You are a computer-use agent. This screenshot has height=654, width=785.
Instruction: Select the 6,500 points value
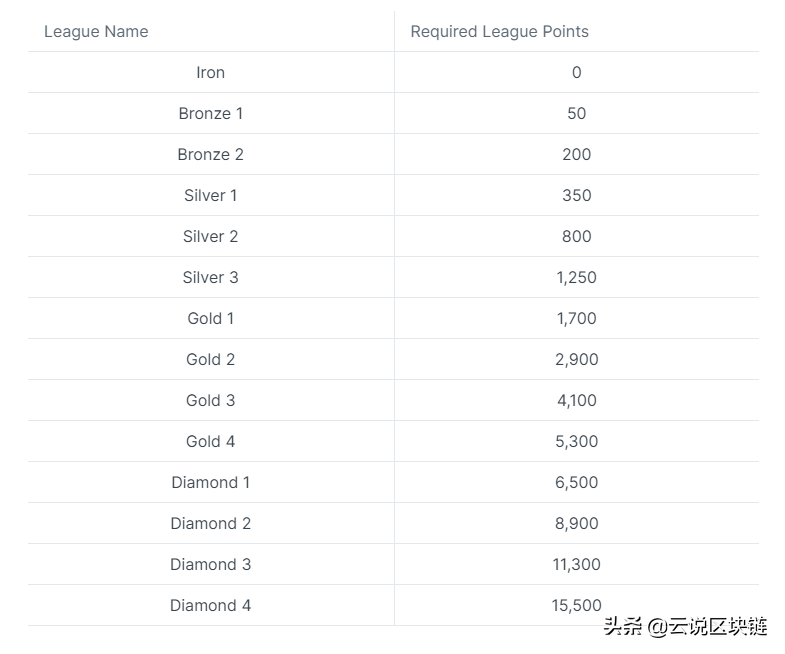click(577, 483)
